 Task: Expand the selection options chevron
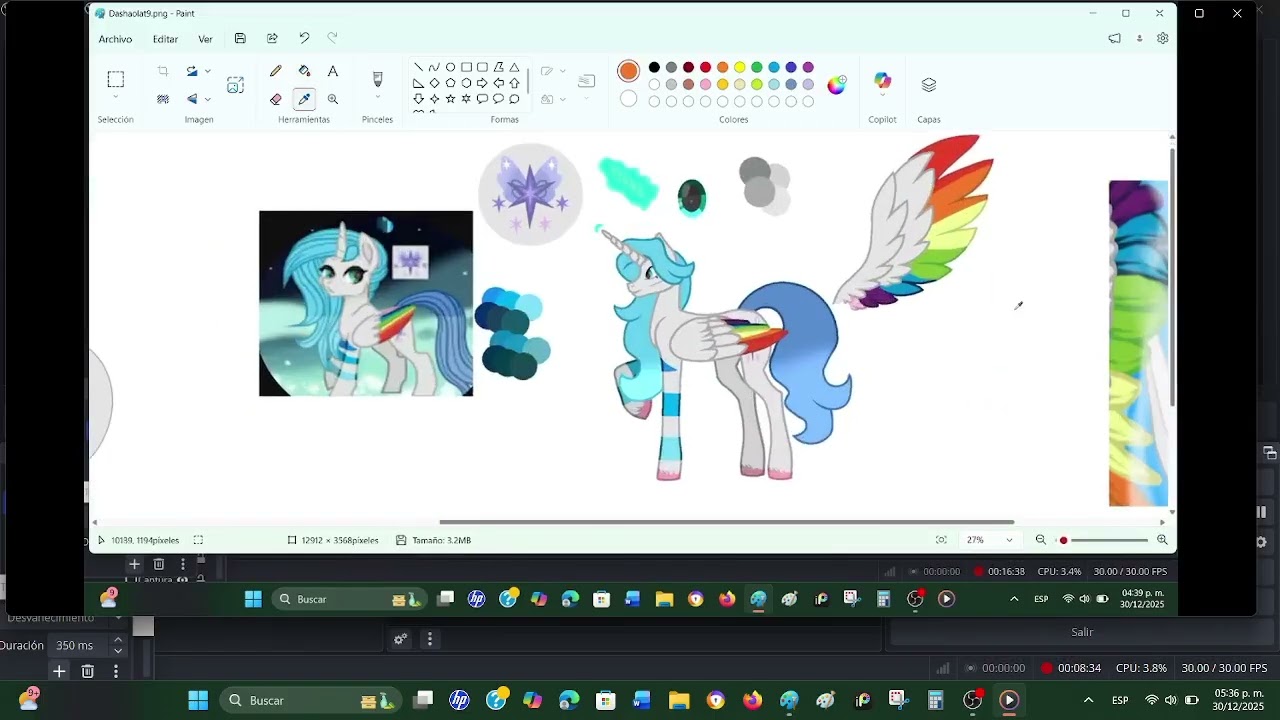116,98
